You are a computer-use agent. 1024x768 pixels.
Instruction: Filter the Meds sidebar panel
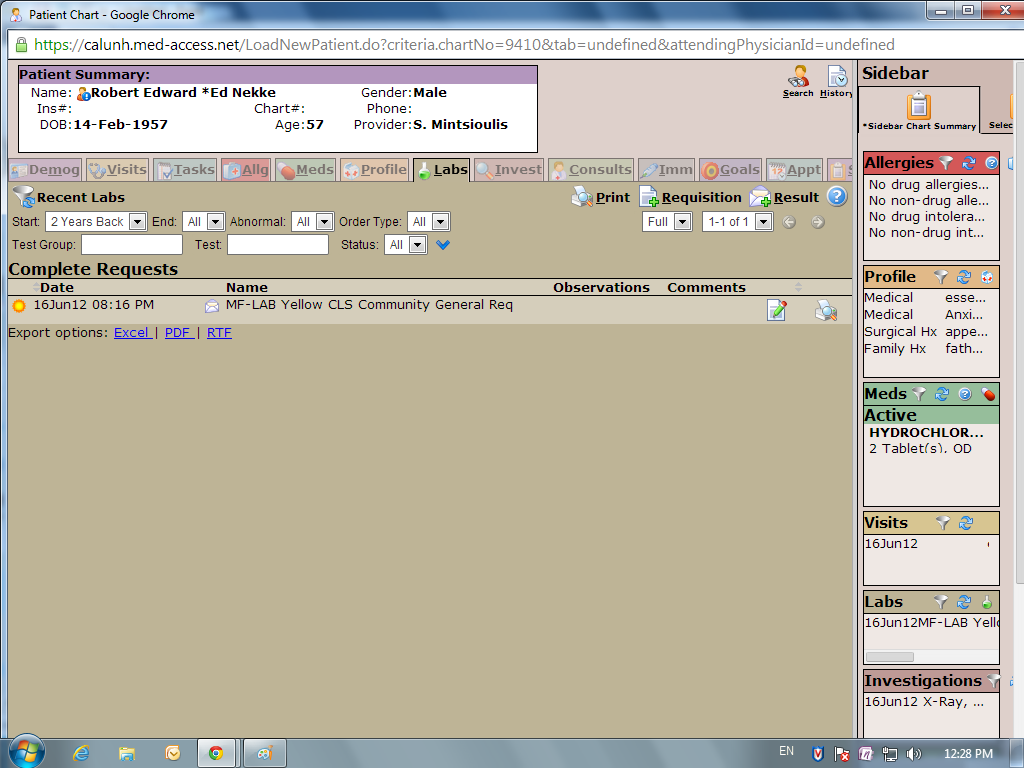pos(919,394)
